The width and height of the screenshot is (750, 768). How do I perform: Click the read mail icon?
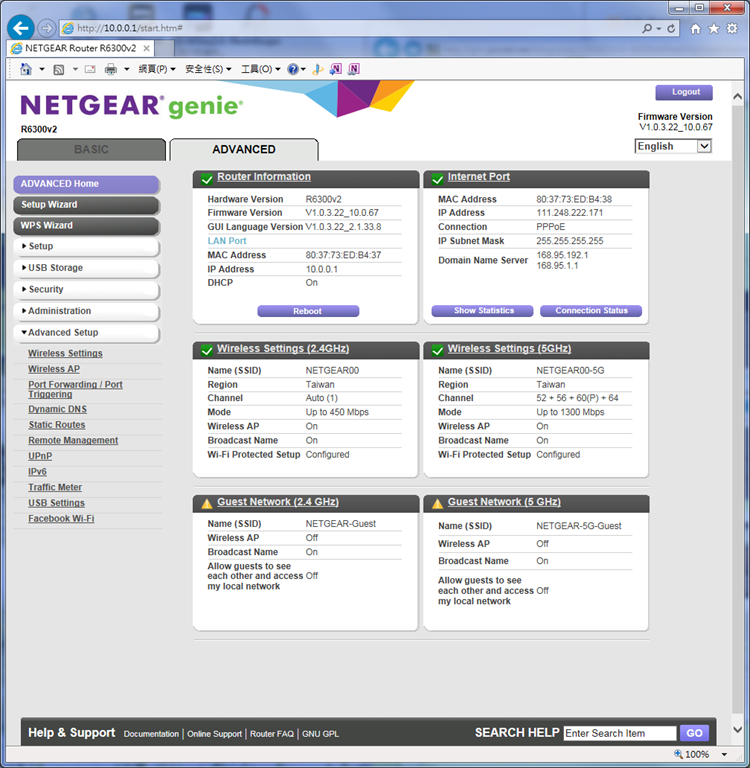pyautogui.click(x=90, y=69)
